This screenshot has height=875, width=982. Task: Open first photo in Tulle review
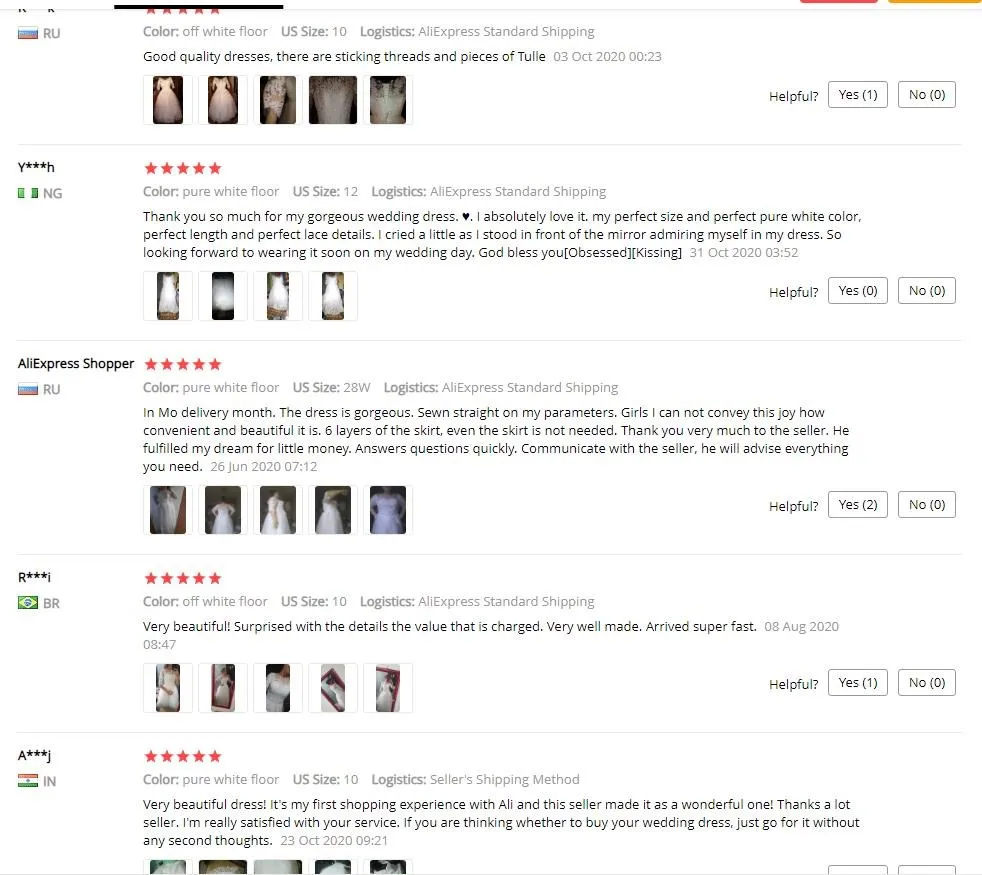click(x=168, y=100)
